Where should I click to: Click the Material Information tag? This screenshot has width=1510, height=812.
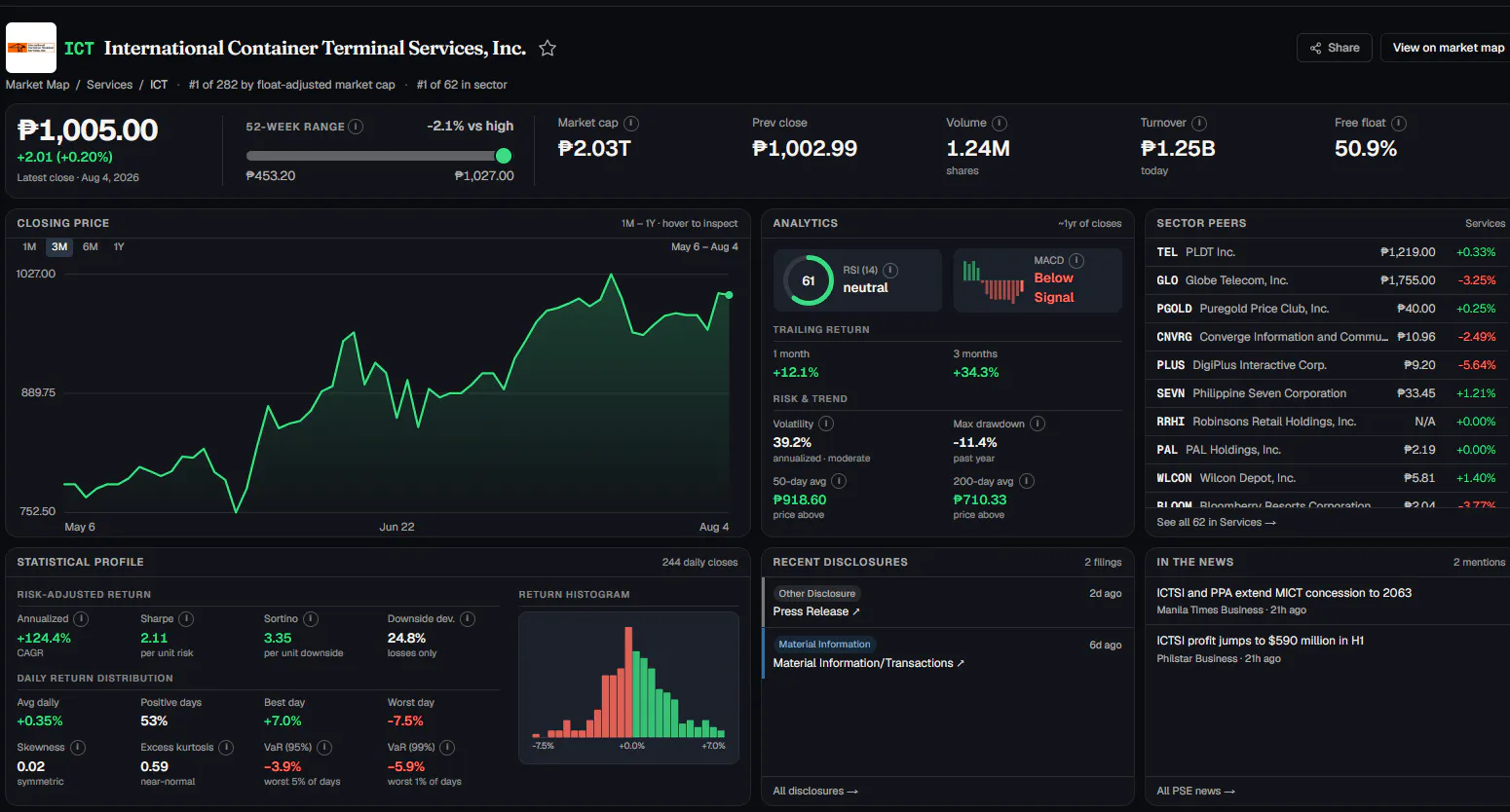coord(824,645)
